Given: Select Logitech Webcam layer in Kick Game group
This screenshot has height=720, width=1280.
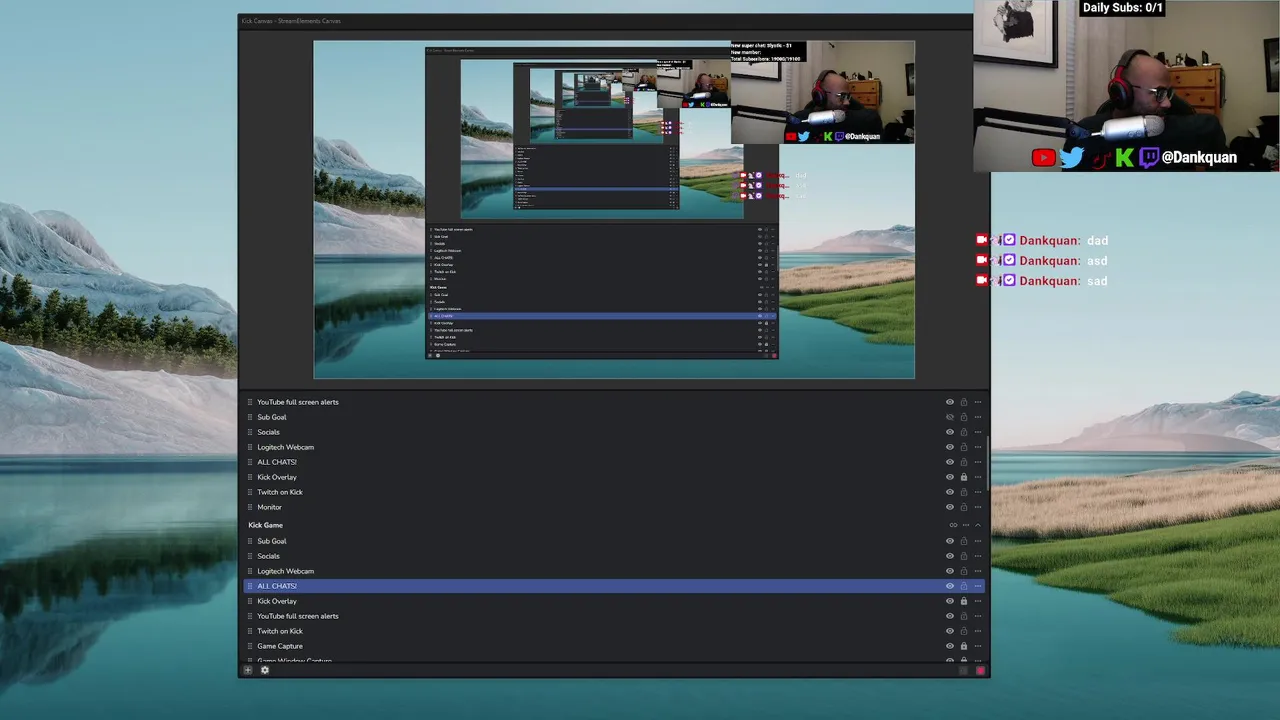Looking at the screenshot, I should point(614,571).
